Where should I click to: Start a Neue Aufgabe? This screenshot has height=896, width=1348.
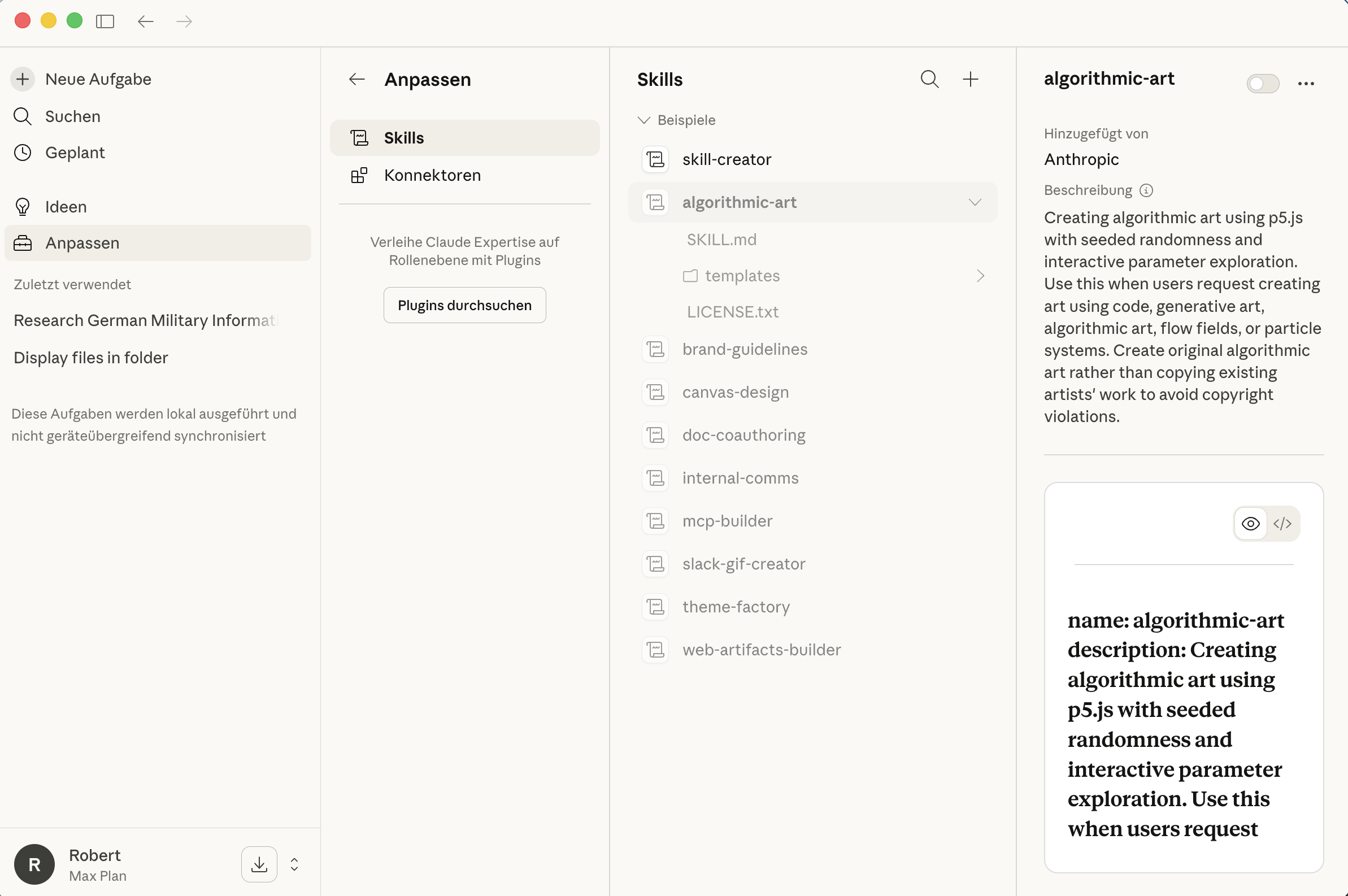point(98,79)
